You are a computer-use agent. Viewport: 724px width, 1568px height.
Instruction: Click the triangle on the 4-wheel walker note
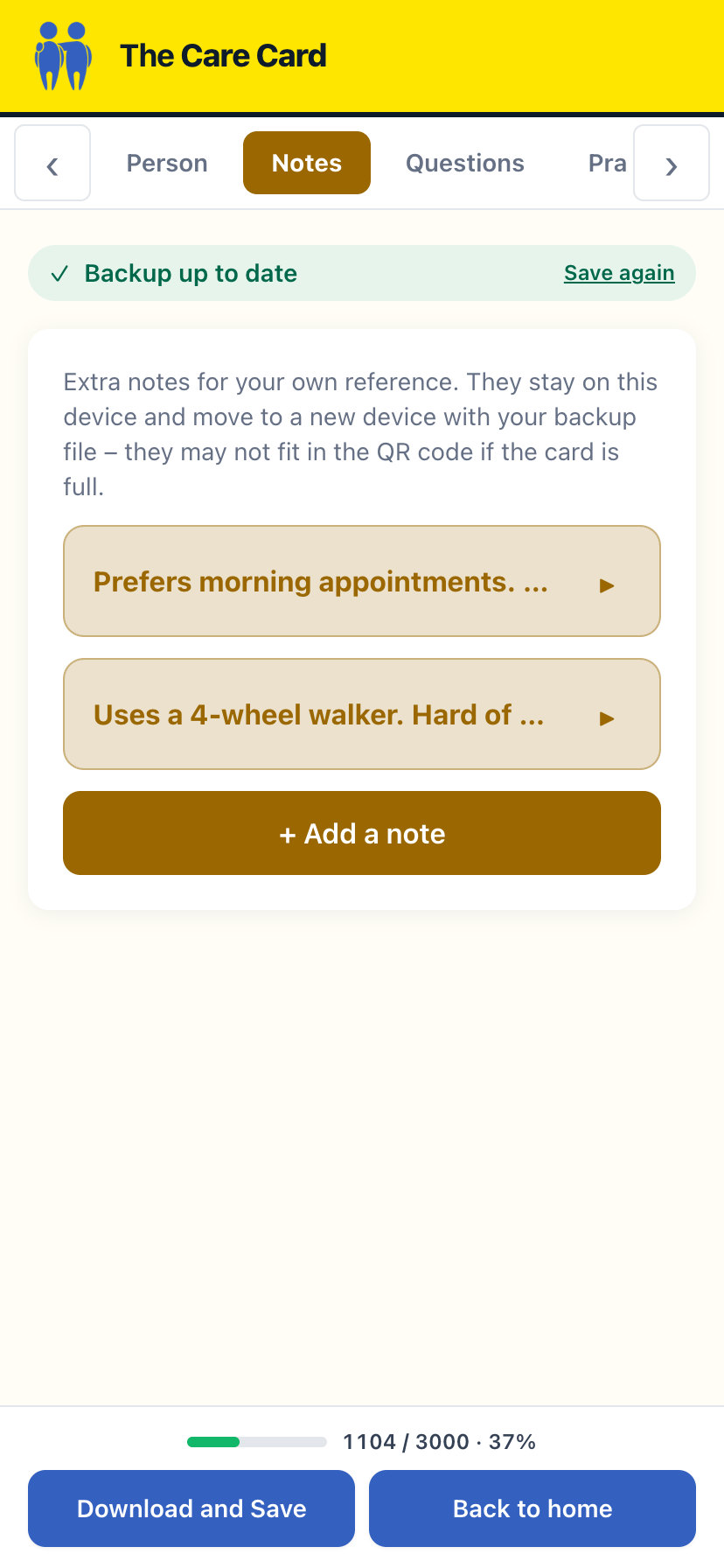[607, 718]
